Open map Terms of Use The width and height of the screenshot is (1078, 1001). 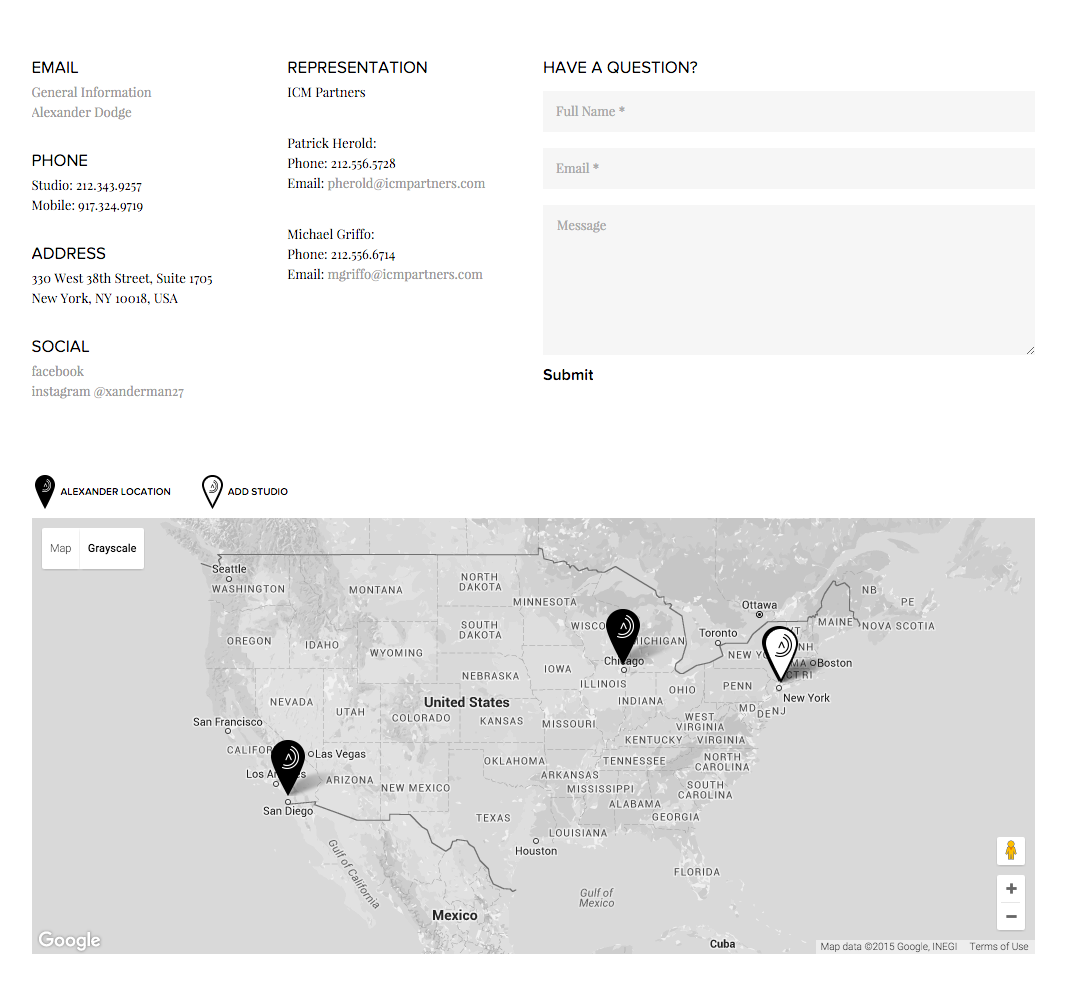(x=998, y=947)
